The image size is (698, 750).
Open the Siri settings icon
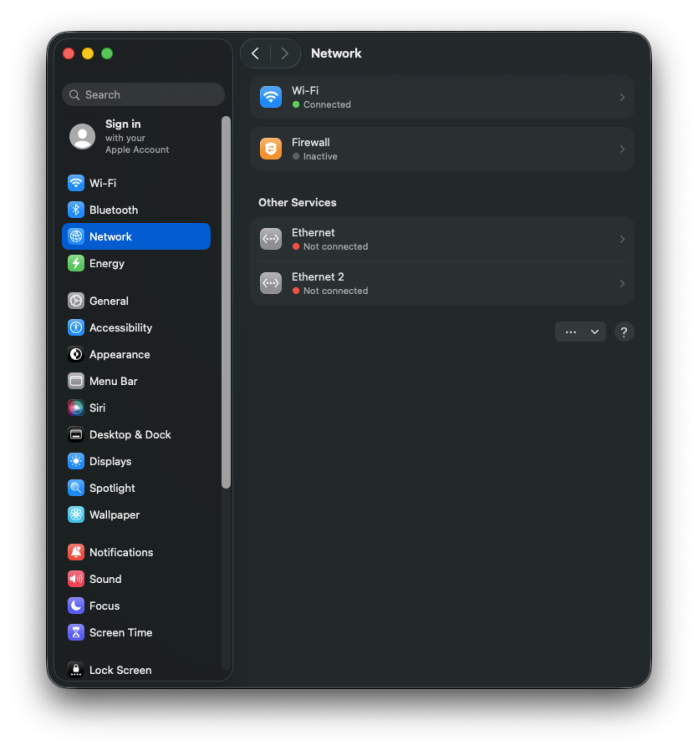[x=76, y=408]
